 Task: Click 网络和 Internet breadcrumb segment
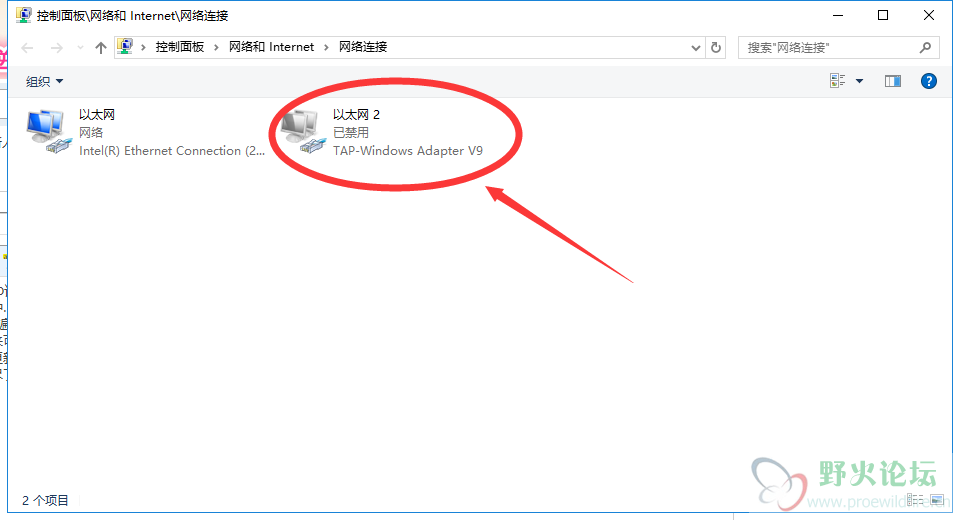(271, 47)
